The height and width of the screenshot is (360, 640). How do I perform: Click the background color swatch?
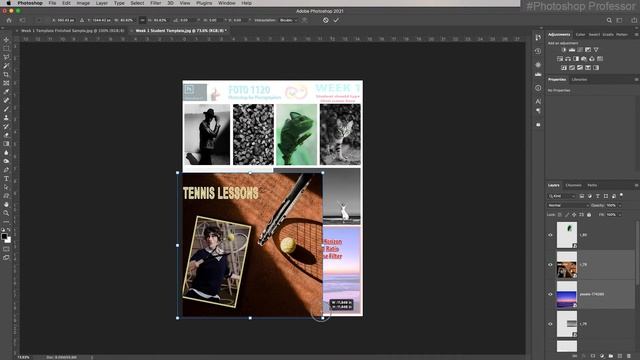pyautogui.click(x=8, y=240)
